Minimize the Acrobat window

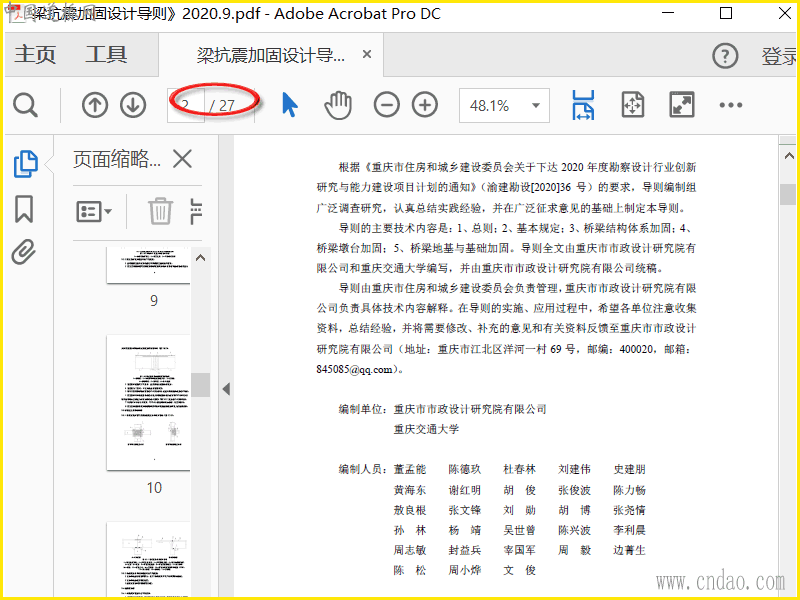pos(668,13)
